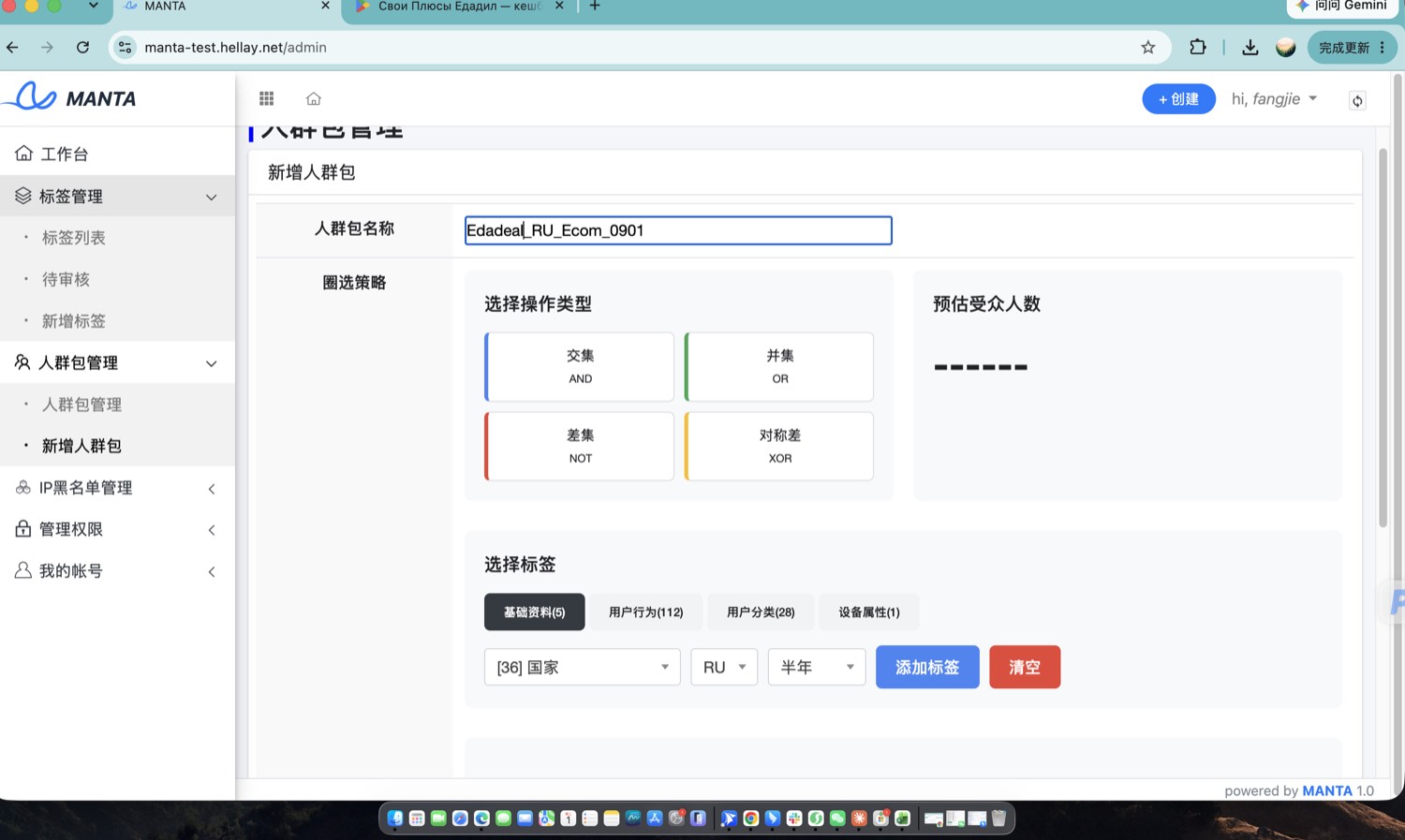Click the browser address bar URL
1405x840 pixels.
tap(235, 47)
